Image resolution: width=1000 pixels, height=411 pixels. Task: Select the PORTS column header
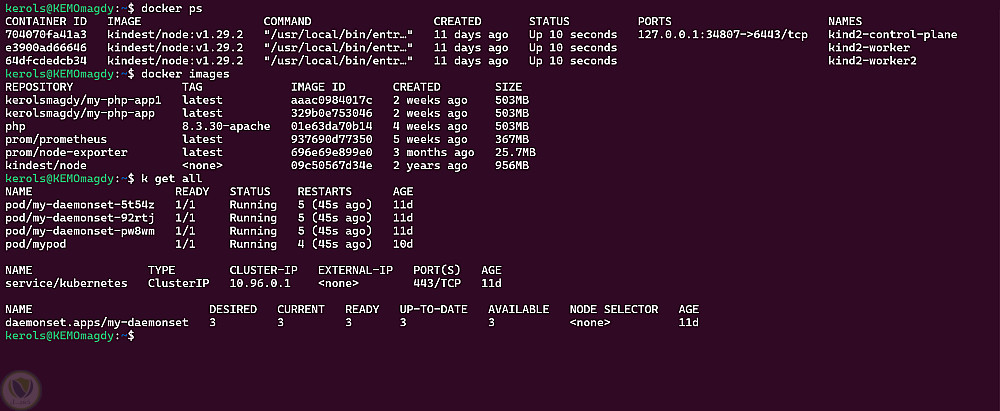(654, 22)
